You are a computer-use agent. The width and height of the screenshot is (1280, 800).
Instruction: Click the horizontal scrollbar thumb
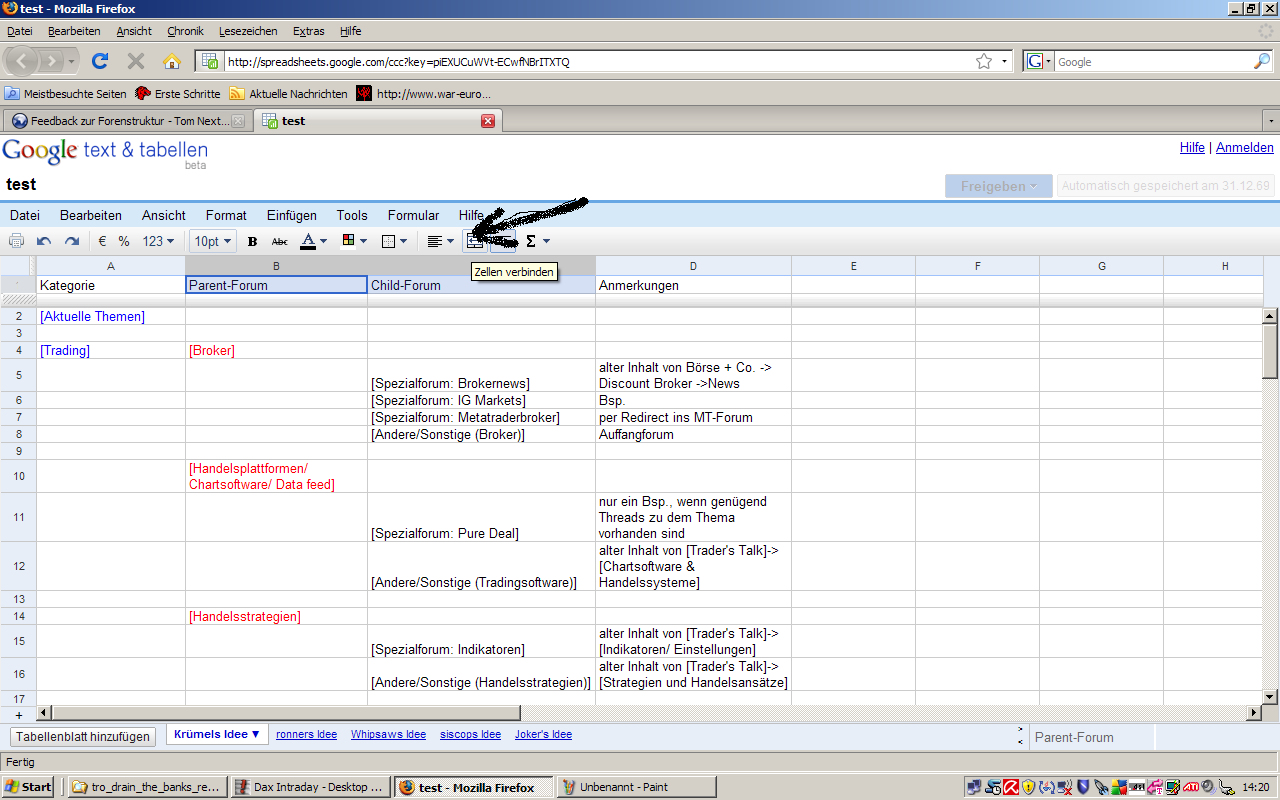point(285,714)
